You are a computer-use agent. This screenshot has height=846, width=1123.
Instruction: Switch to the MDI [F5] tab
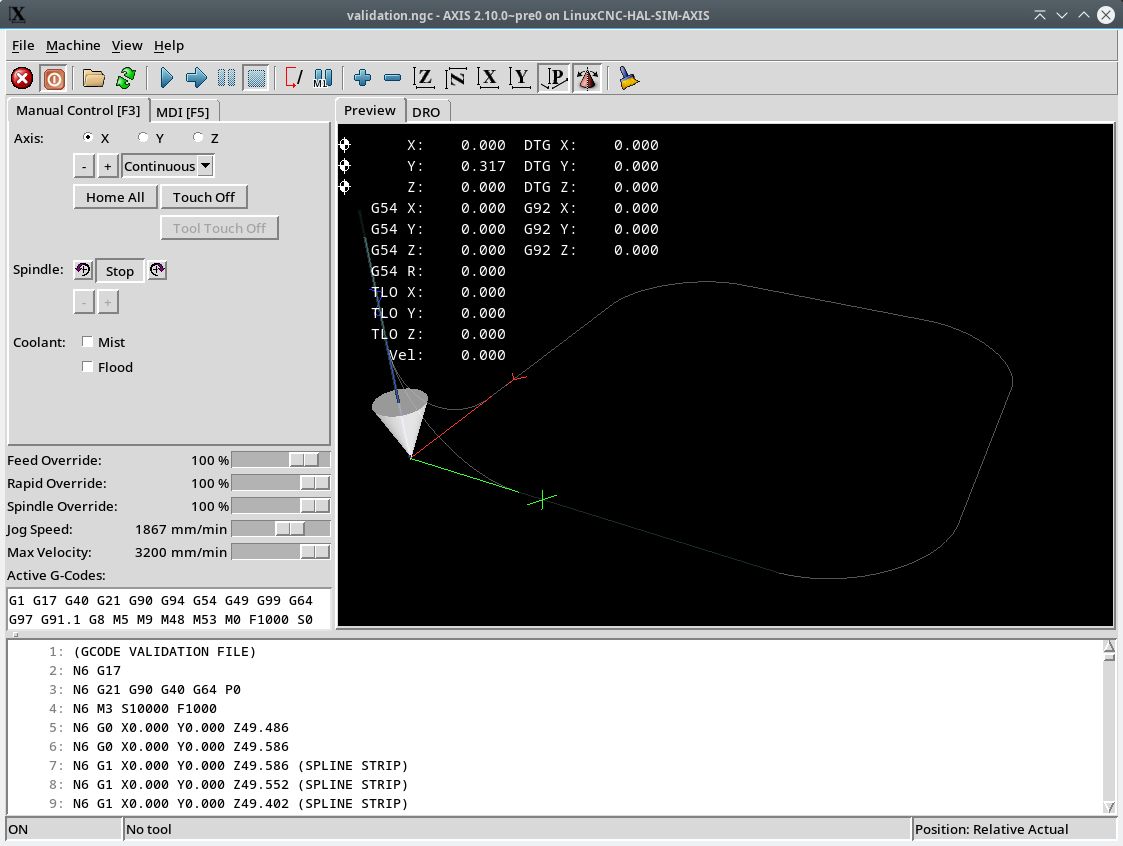(x=183, y=112)
